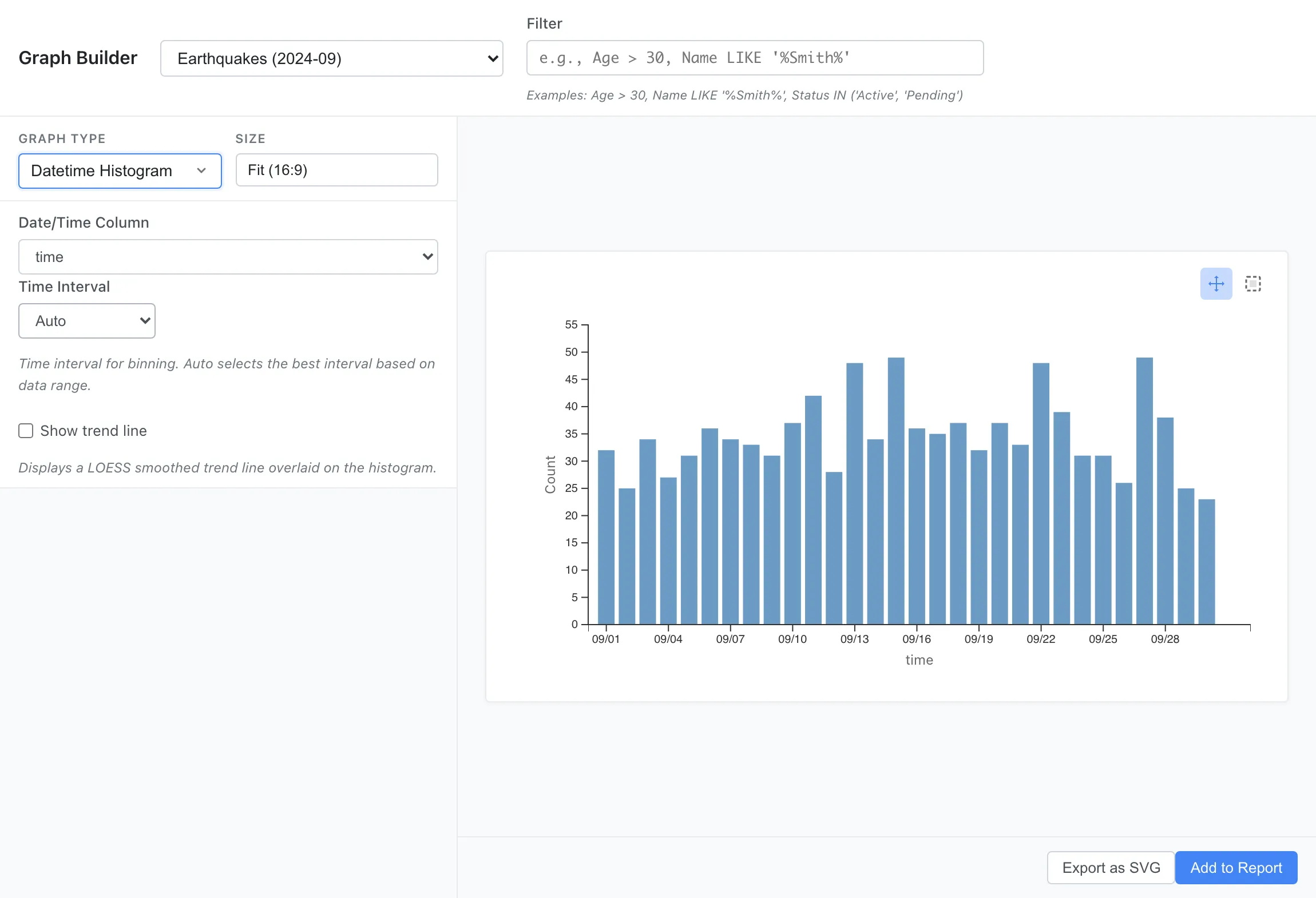Enable the Show trend line option

pos(26,430)
